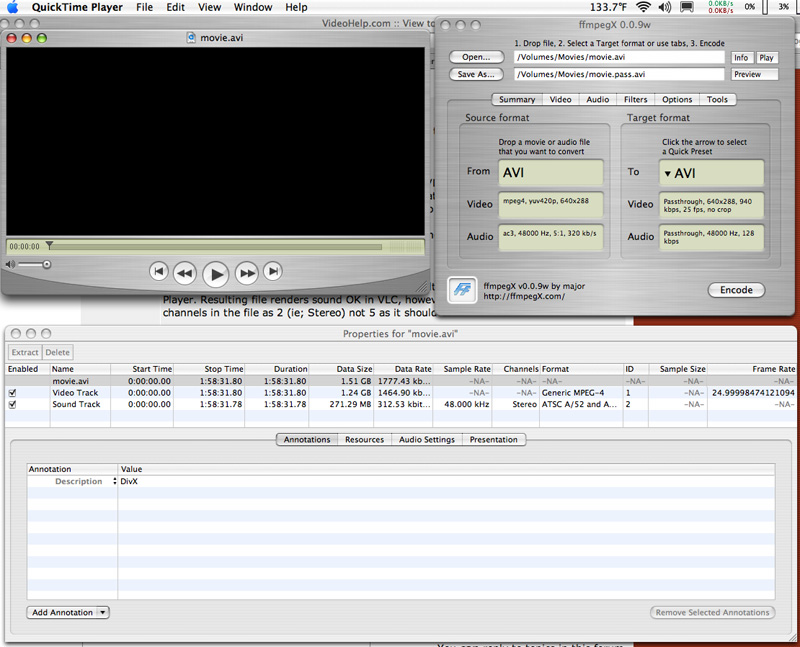Viewport: 800px width, 647px height.
Task: Click the ffmpegX application logo icon
Action: pos(462,290)
